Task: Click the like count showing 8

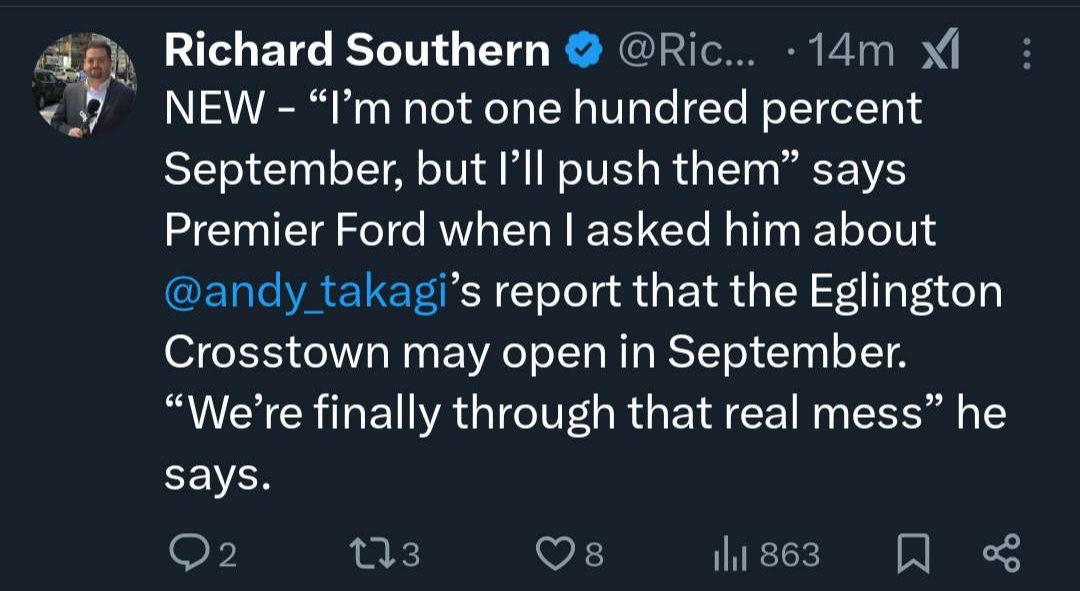Action: point(594,555)
